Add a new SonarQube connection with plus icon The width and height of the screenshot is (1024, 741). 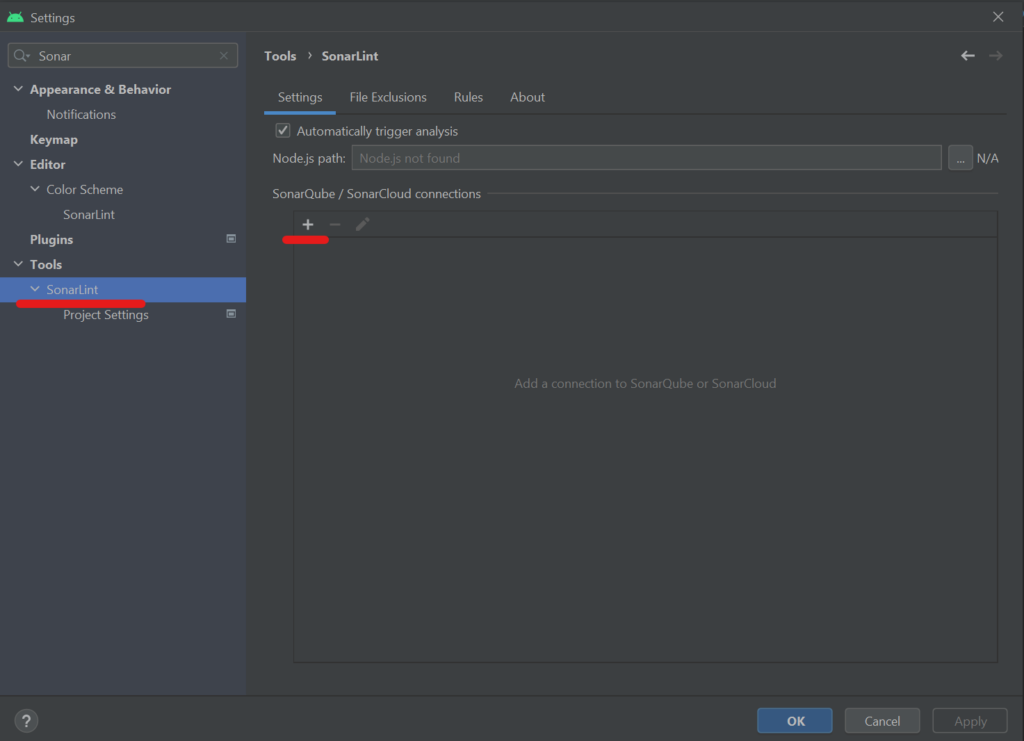coord(308,225)
